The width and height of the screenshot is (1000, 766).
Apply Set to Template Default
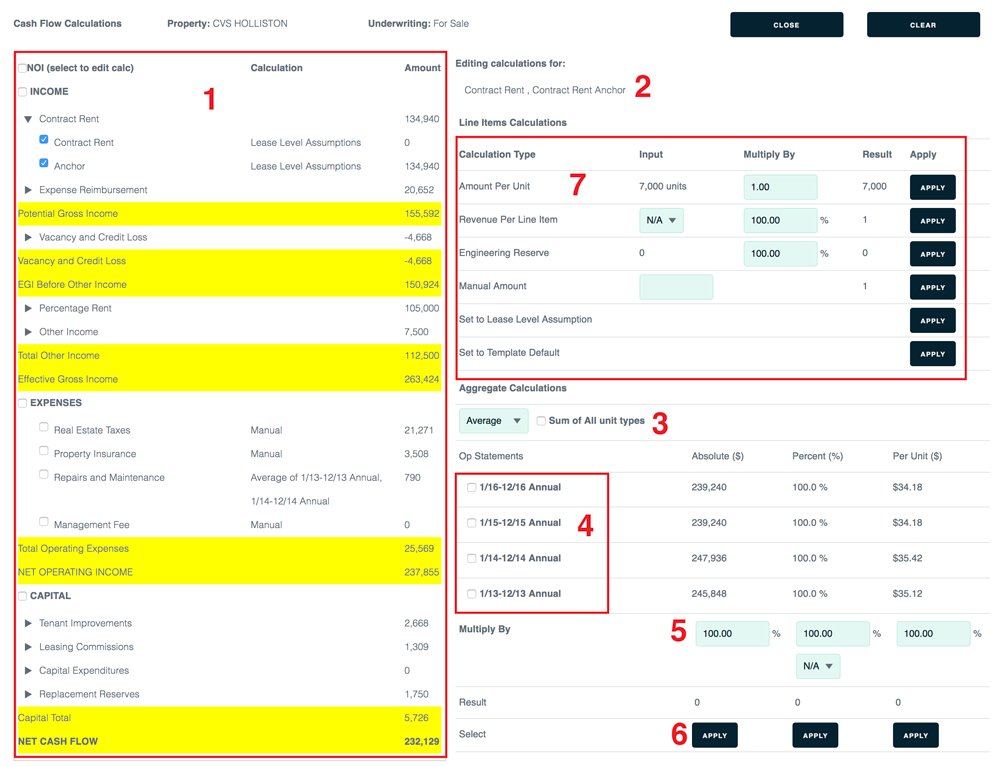click(x=932, y=353)
